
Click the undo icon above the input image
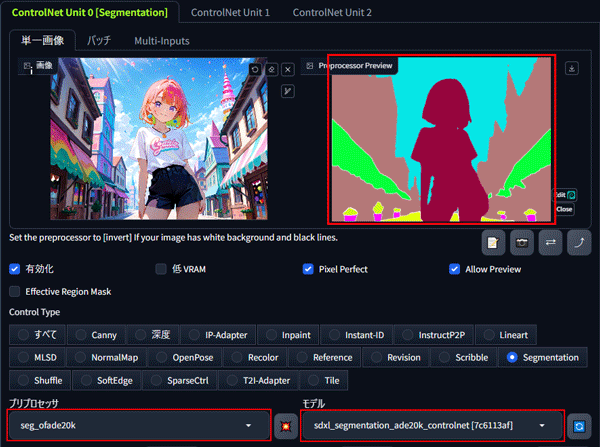tap(255, 69)
